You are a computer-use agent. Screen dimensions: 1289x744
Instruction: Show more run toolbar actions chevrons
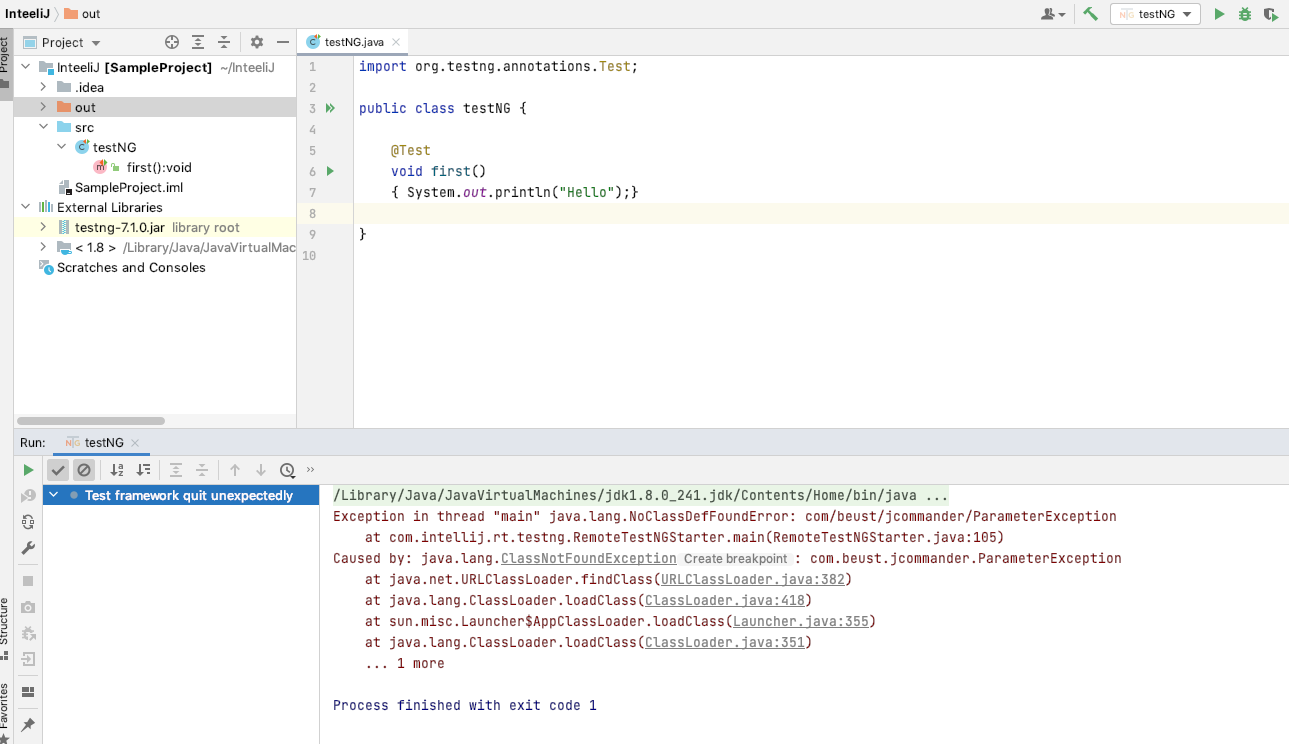click(x=310, y=470)
